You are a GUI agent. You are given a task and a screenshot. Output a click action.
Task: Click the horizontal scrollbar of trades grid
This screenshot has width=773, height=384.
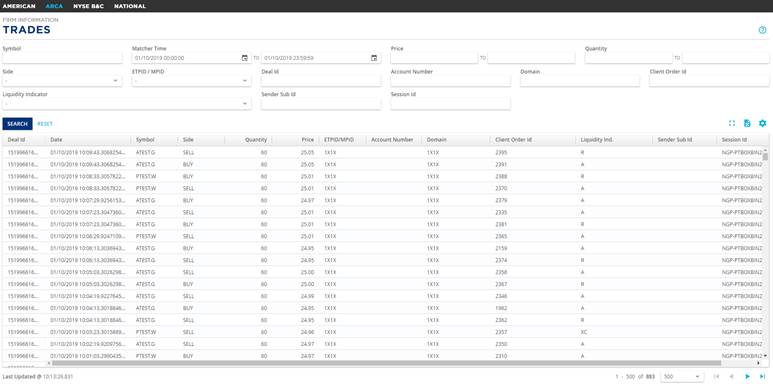click(386, 363)
